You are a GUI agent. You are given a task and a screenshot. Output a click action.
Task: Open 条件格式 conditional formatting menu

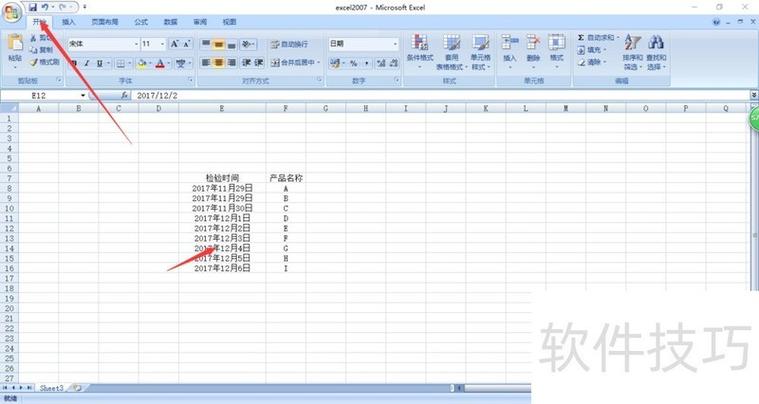(420, 52)
